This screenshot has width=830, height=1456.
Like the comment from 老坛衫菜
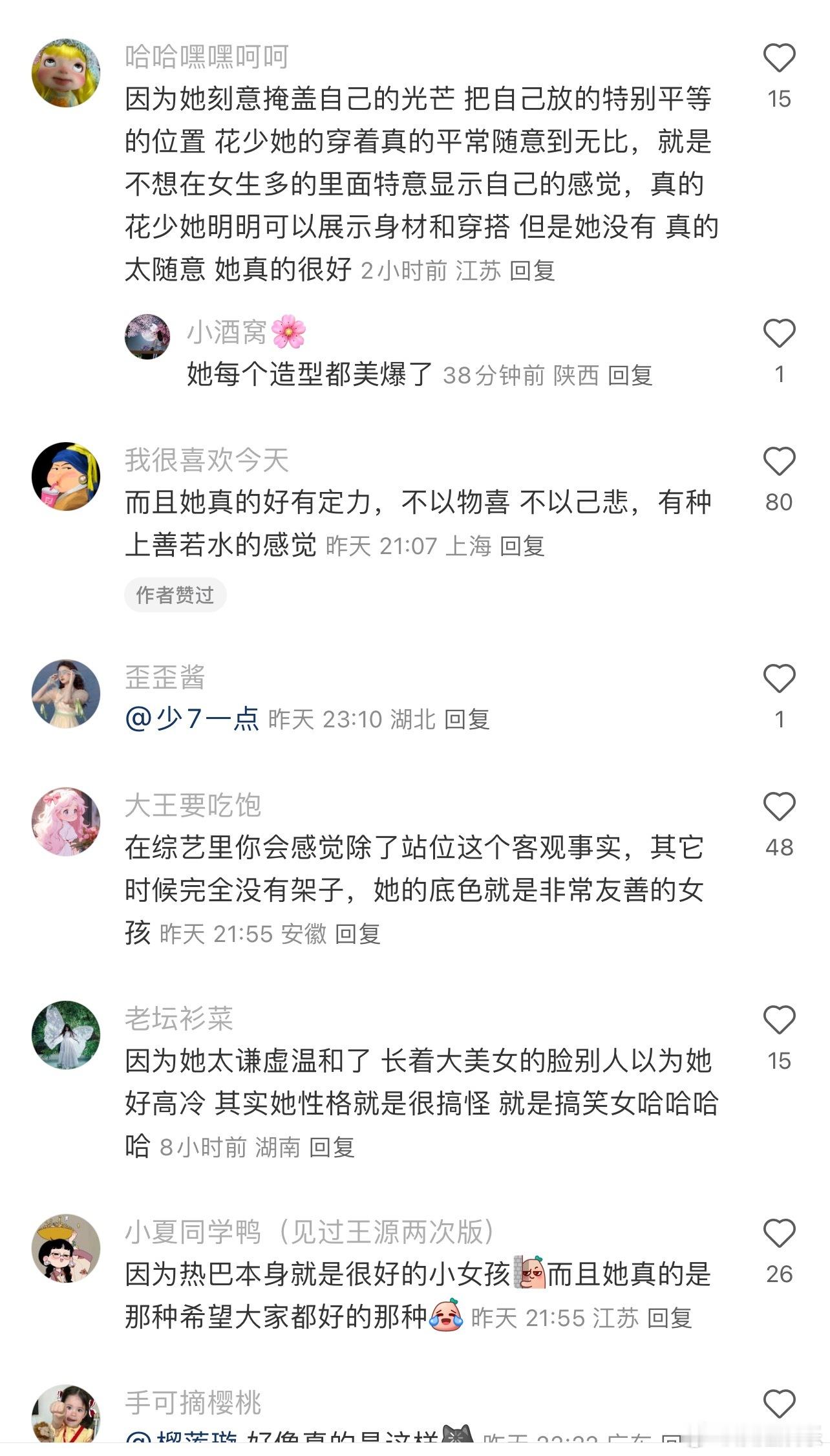[779, 1020]
